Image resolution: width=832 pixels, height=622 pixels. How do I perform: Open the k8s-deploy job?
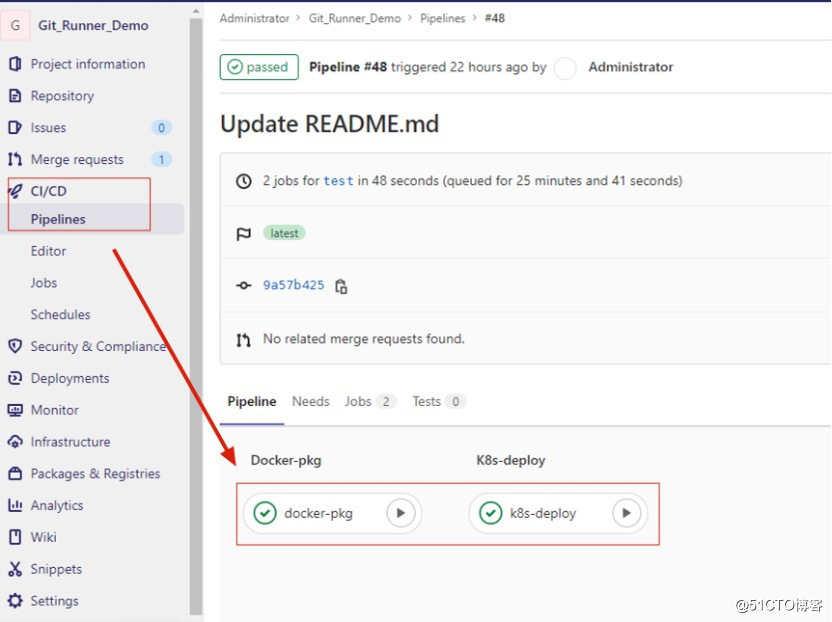(x=543, y=513)
